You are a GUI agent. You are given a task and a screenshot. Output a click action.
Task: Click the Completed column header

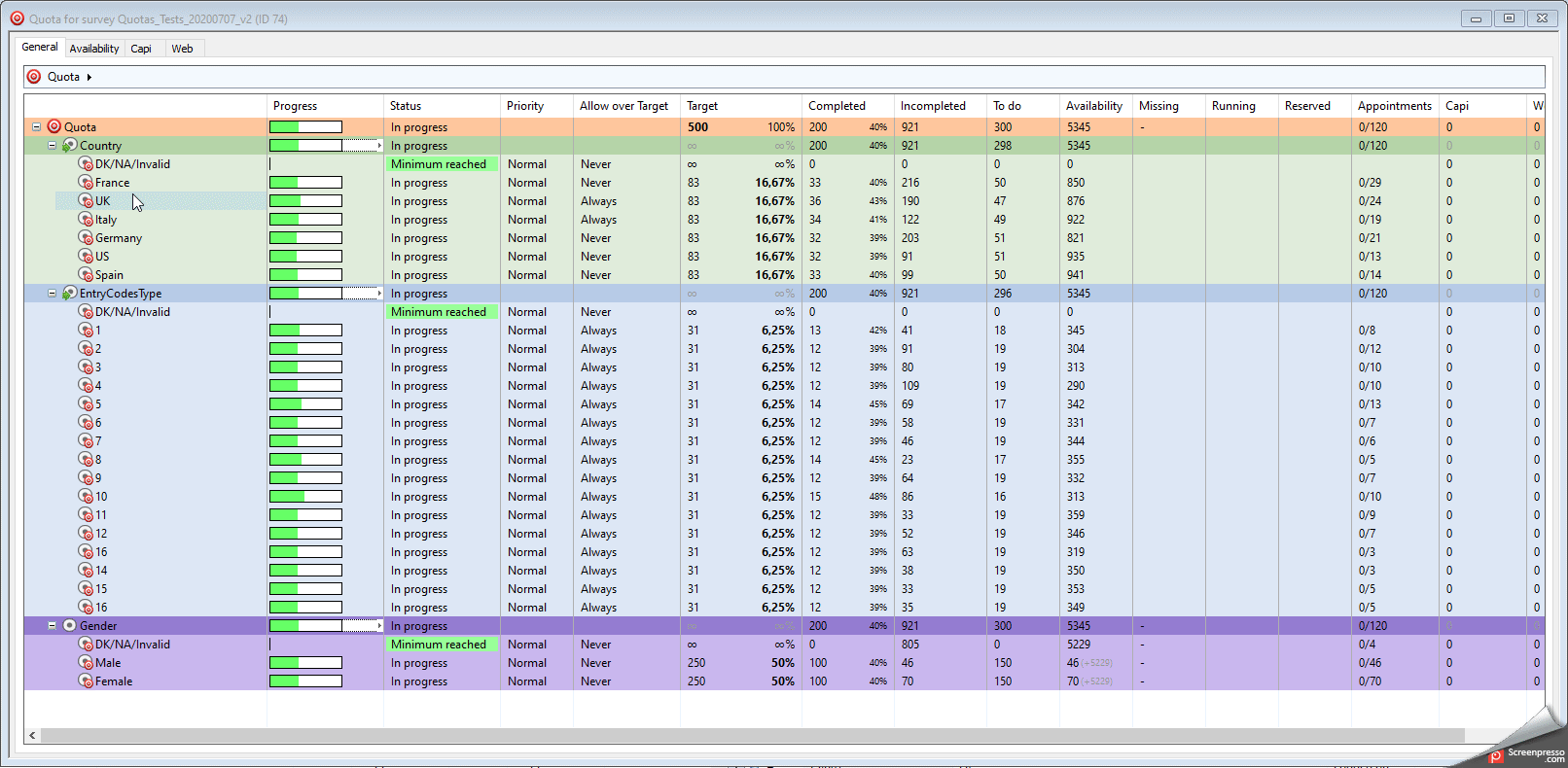pos(847,105)
